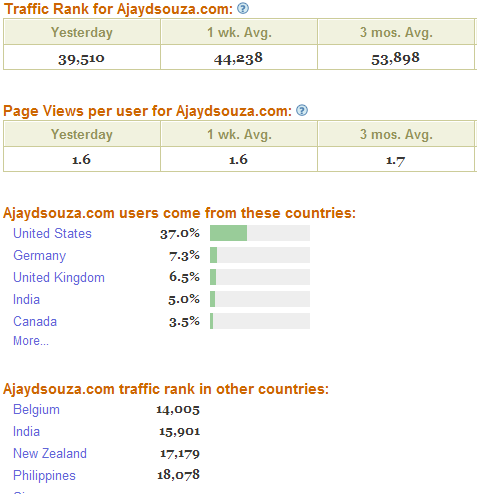Viewport: 477px width, 494px height.
Task: Click the Traffic Rank Yesterday value 39,510
Action: click(x=82, y=59)
